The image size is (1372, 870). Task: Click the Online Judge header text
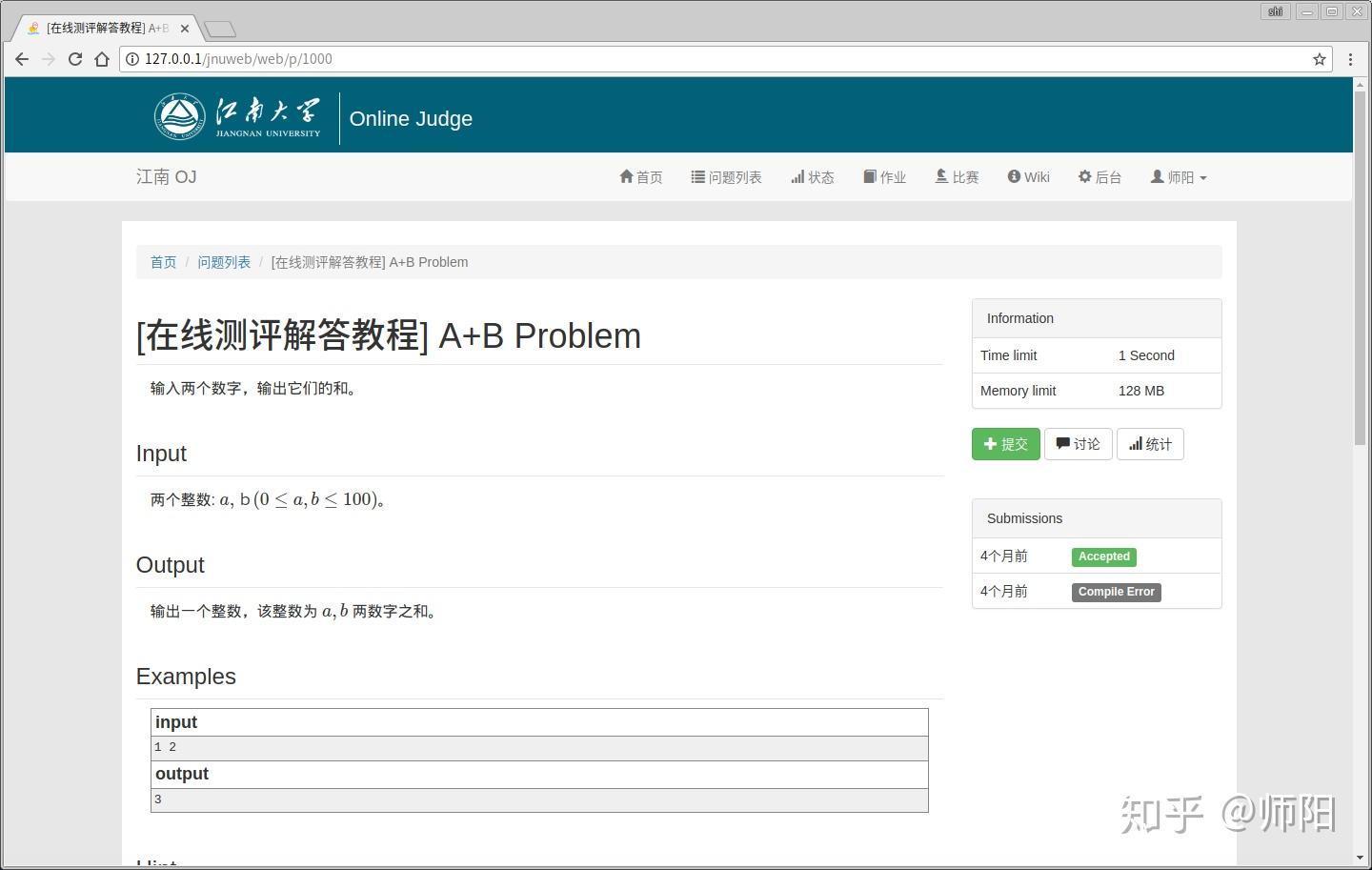(x=411, y=118)
